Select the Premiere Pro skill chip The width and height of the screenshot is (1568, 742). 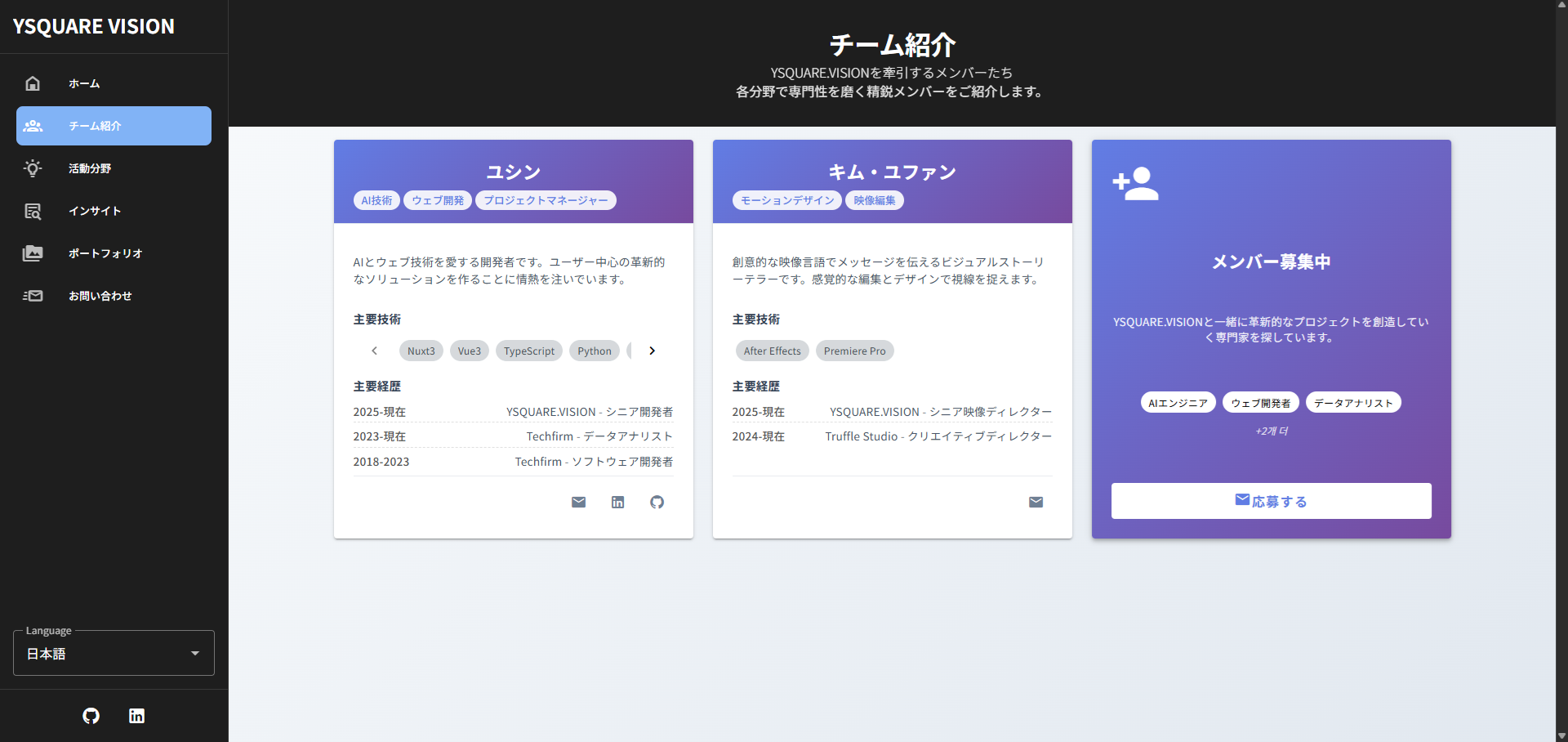click(855, 351)
